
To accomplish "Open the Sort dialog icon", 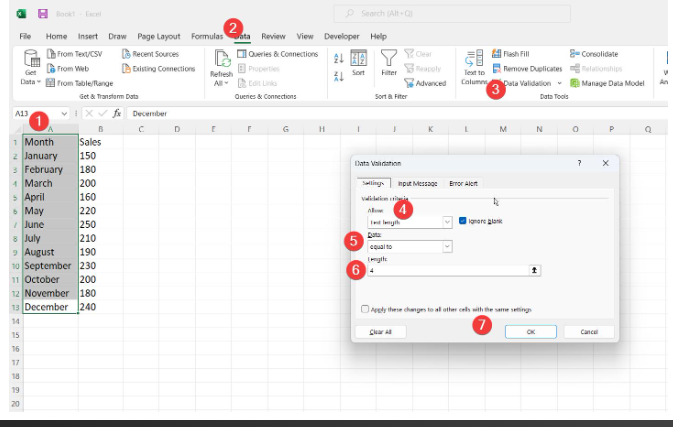I will click(358, 58).
